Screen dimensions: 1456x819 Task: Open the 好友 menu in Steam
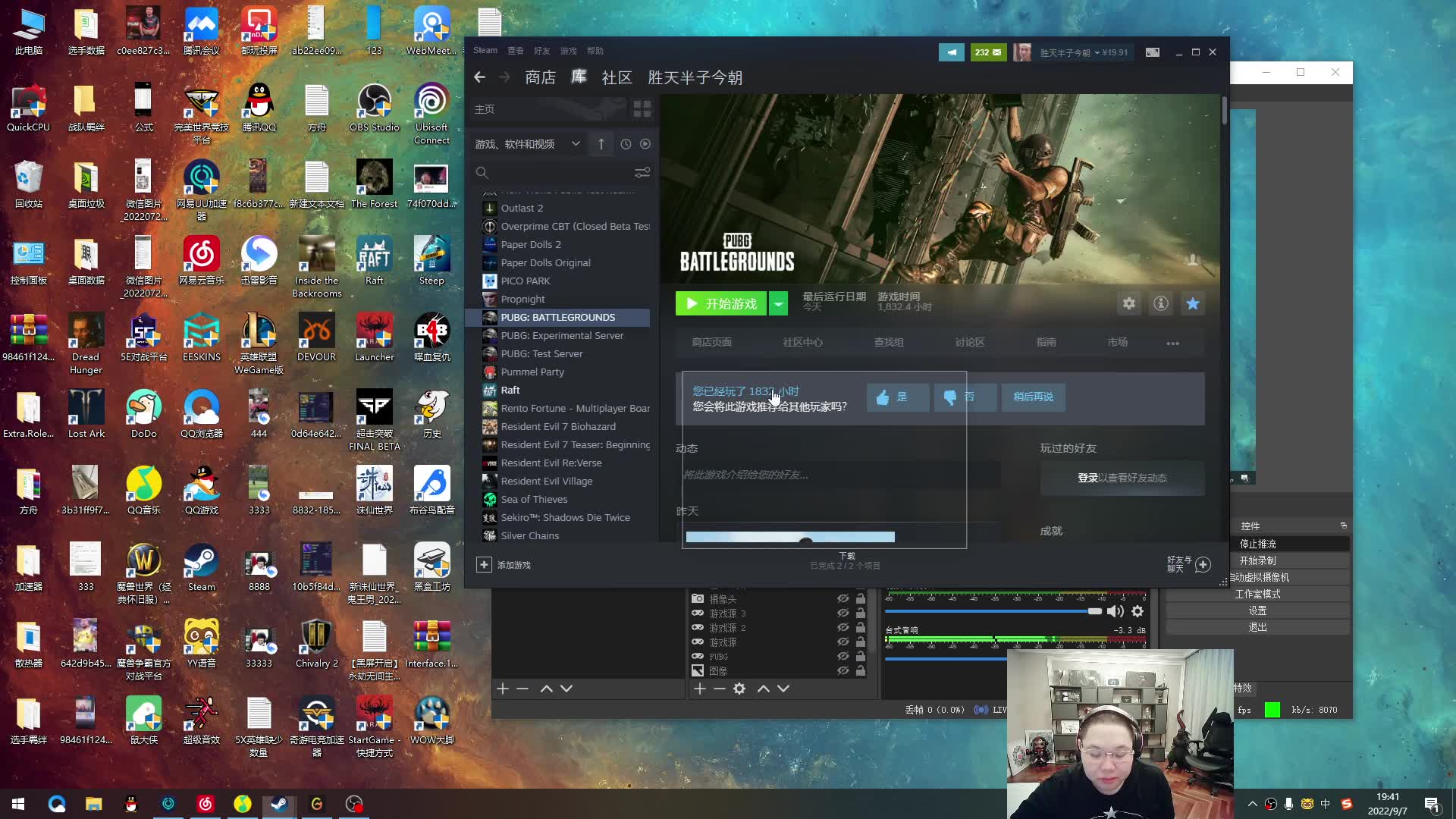(541, 51)
